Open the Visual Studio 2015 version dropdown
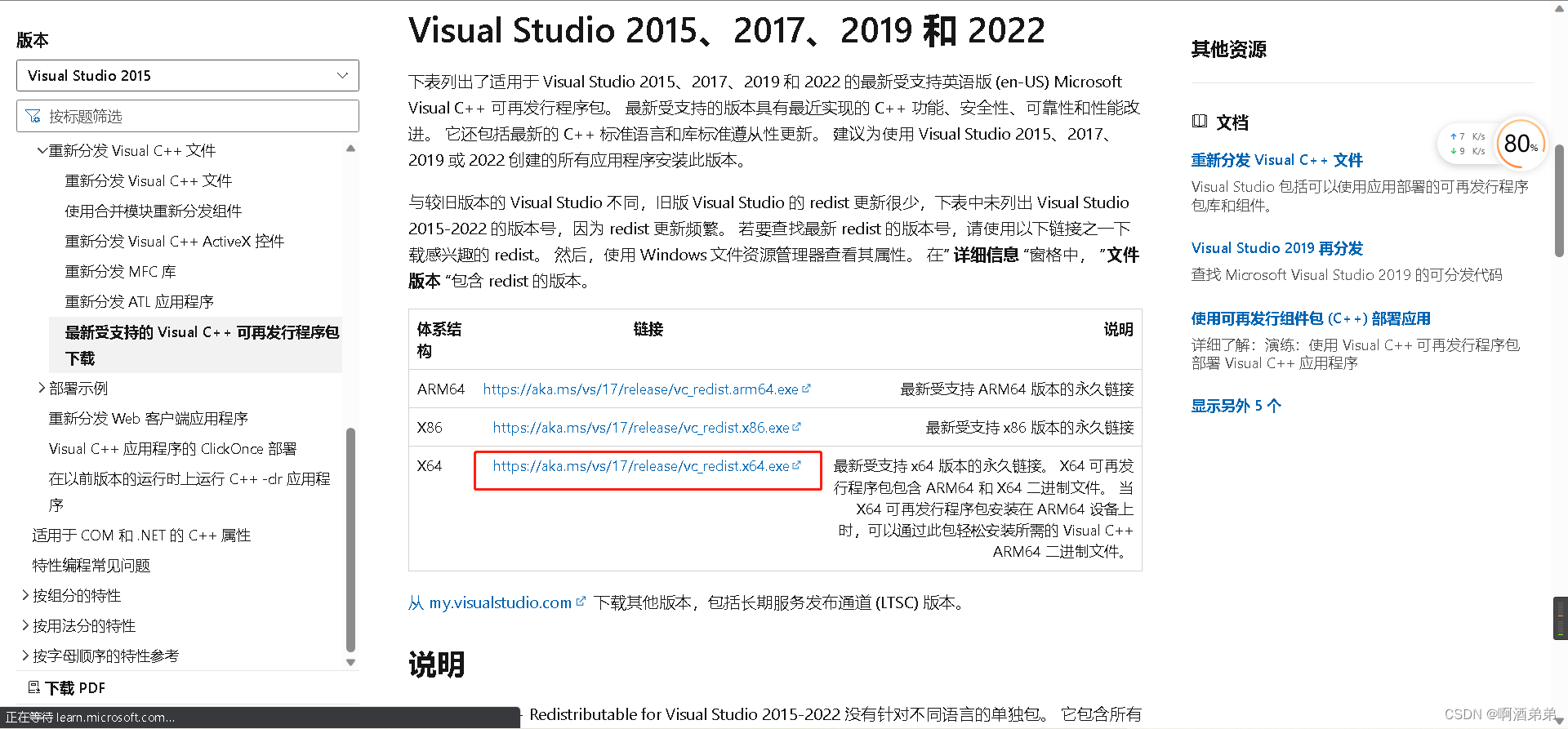1568x729 pixels. point(187,75)
